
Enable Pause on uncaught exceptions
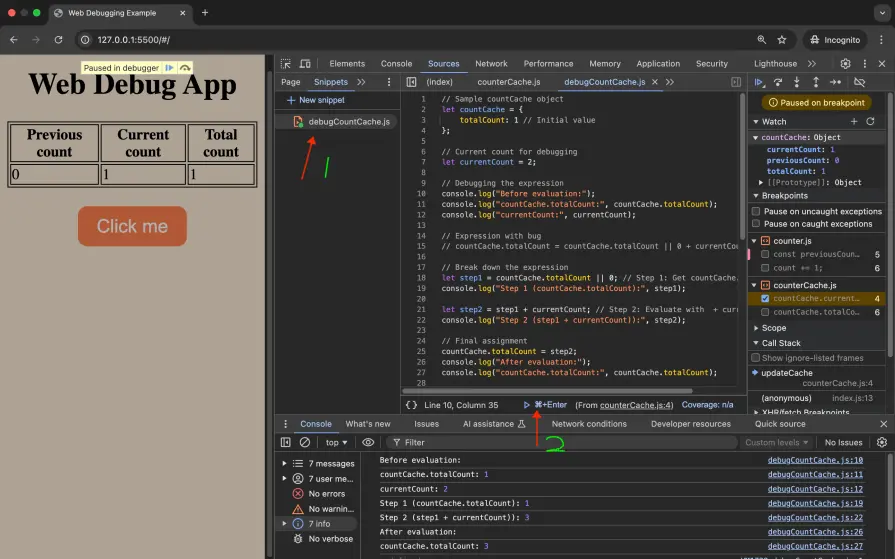point(756,211)
